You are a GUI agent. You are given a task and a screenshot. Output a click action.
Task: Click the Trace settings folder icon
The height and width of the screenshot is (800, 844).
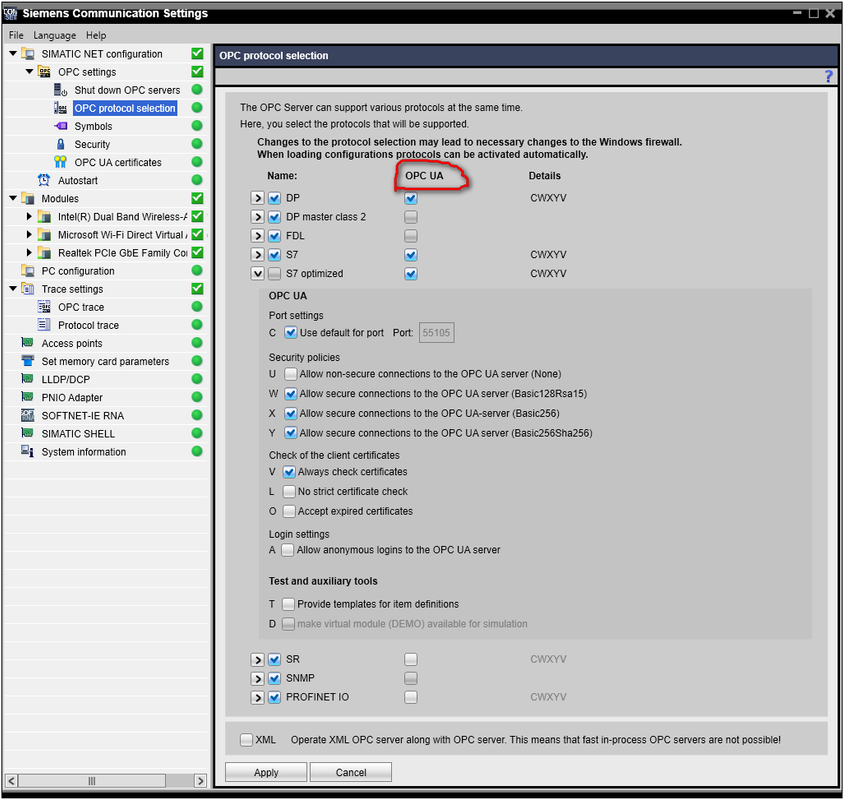pyautogui.click(x=27, y=289)
